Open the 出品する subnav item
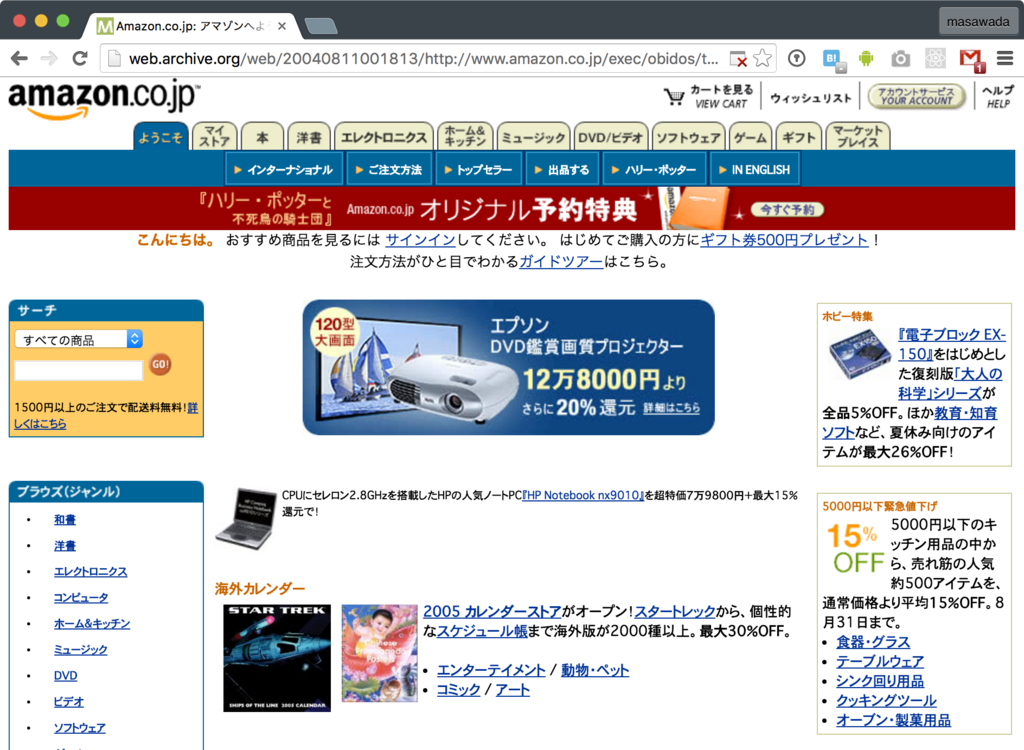The image size is (1024, 750). point(562,170)
